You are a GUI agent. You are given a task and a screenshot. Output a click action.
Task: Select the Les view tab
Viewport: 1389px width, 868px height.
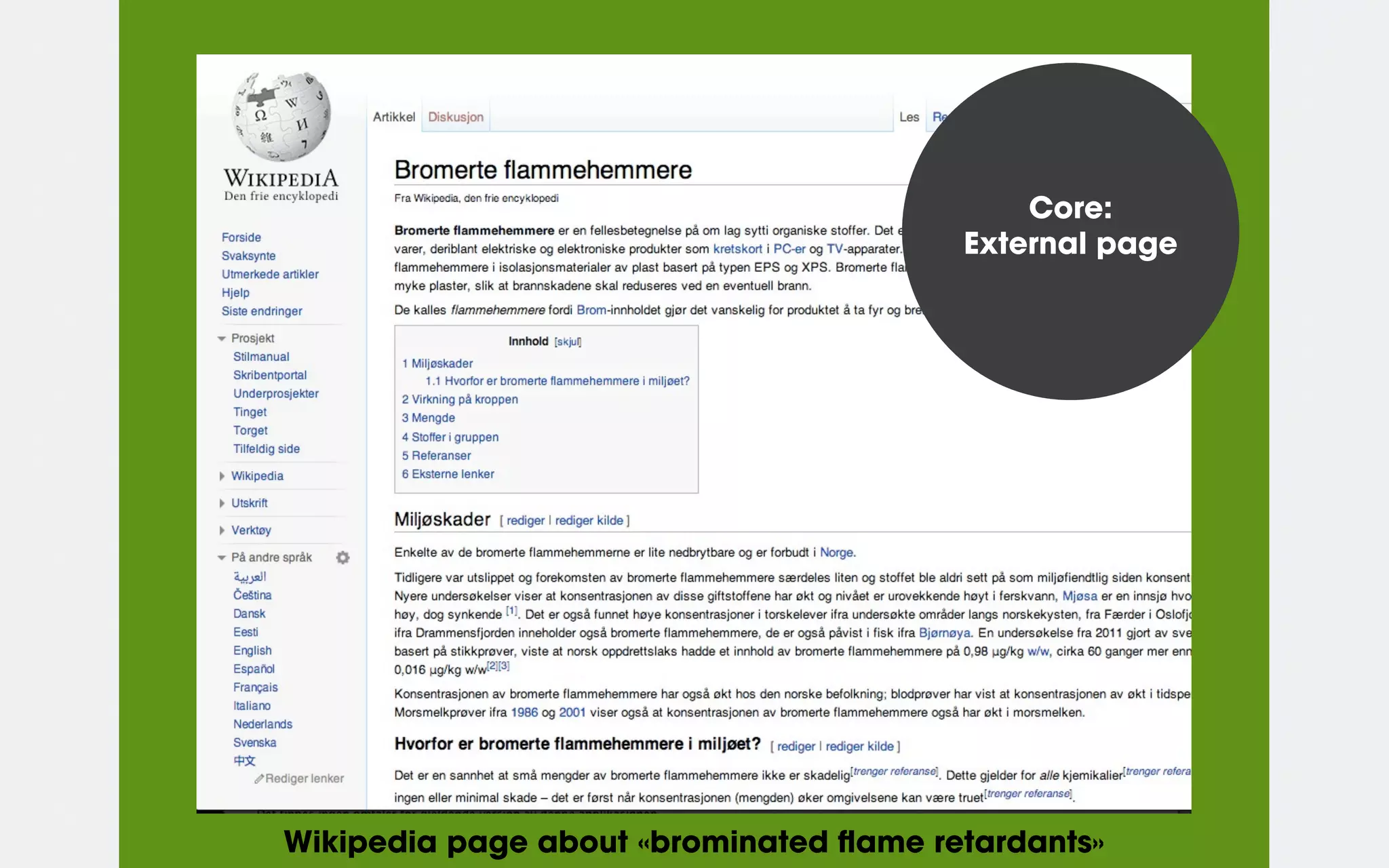point(909,117)
